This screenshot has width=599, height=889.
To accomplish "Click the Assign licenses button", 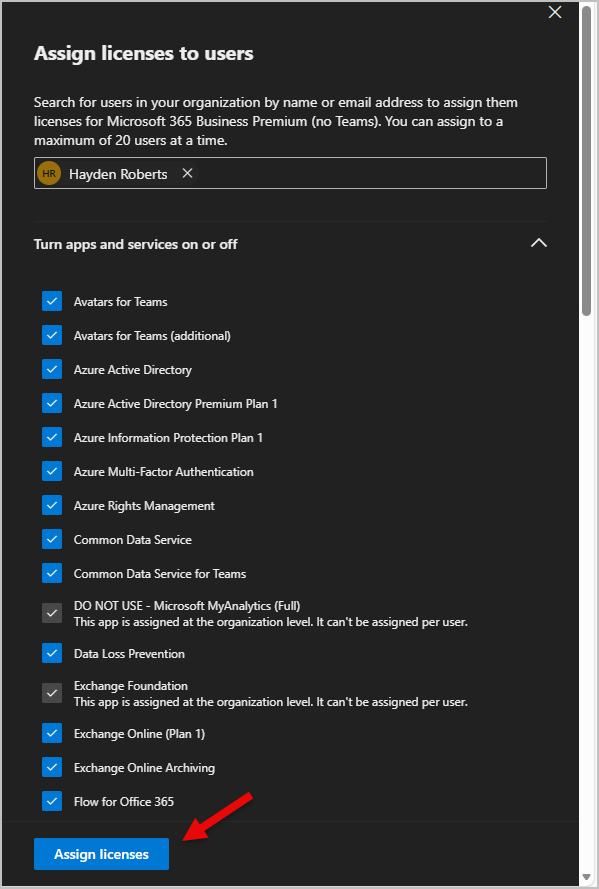I will pyautogui.click(x=100, y=853).
